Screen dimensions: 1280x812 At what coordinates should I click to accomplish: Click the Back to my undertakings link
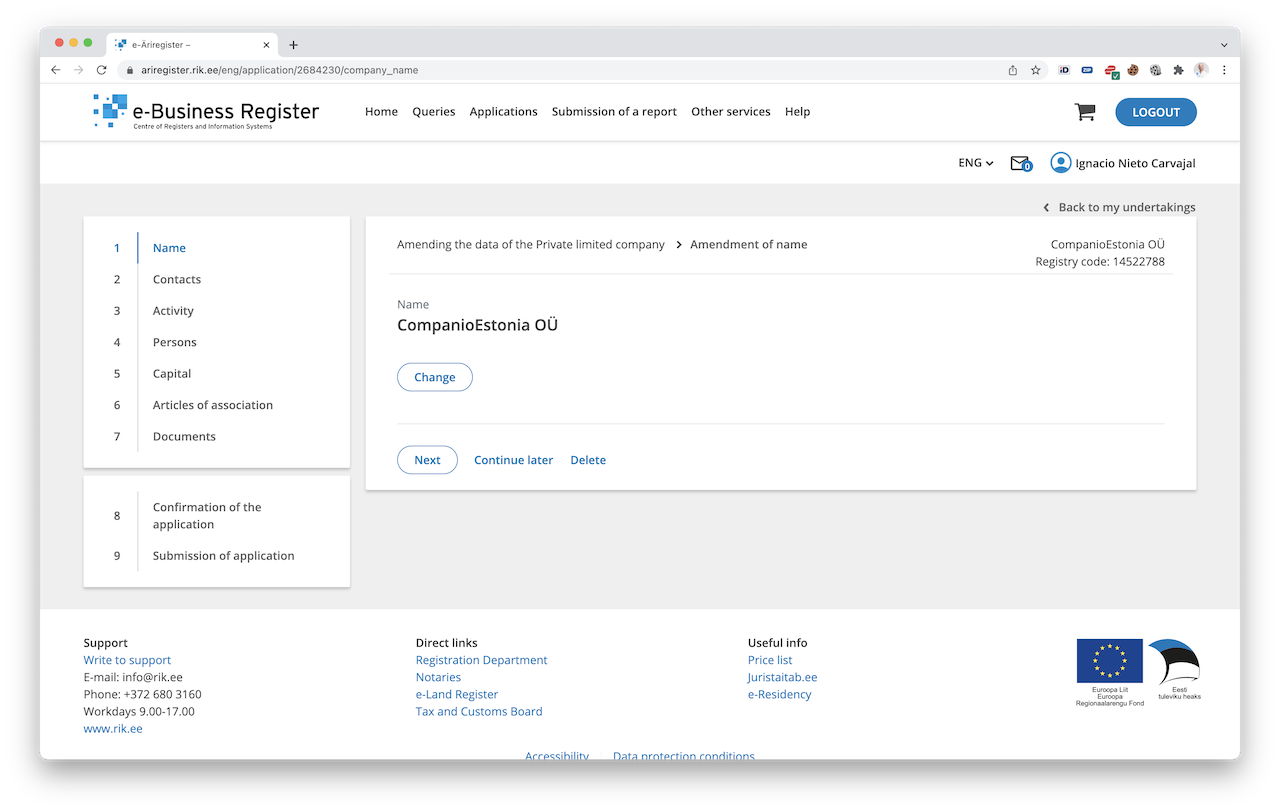tap(1126, 207)
